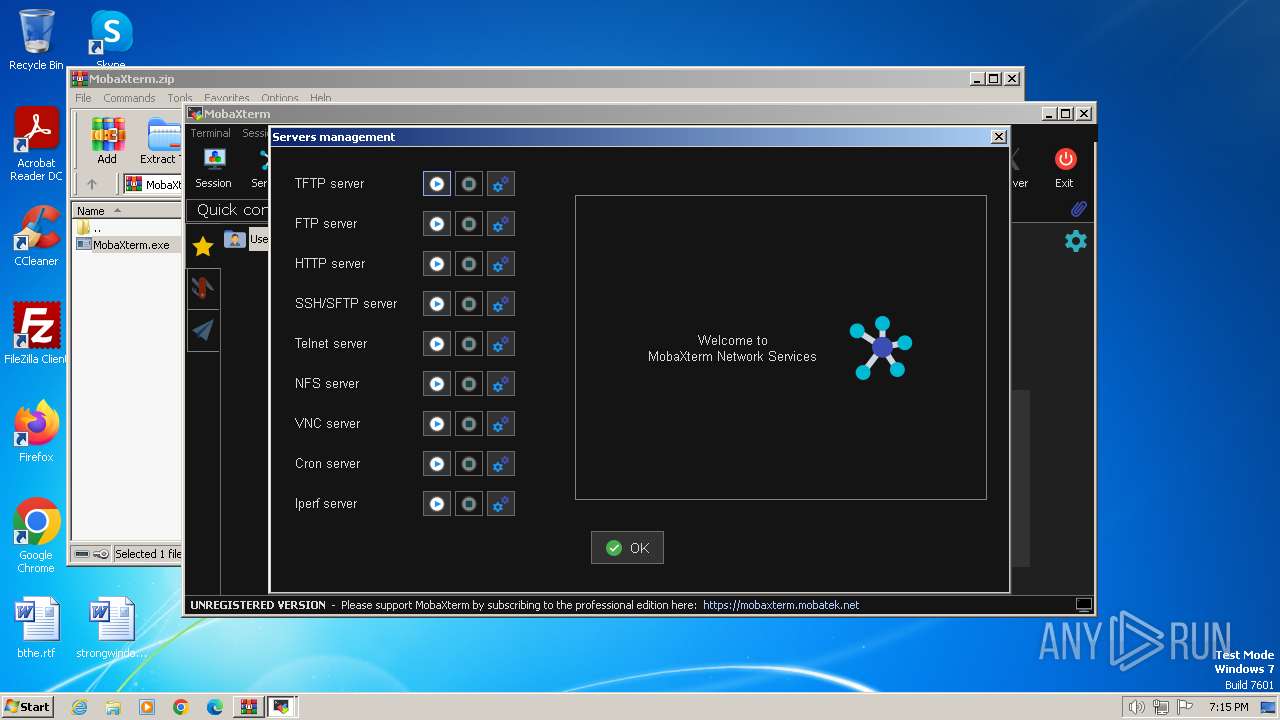The width and height of the screenshot is (1280, 720).
Task: Open the CCleaner desktop shortcut
Action: [36, 236]
